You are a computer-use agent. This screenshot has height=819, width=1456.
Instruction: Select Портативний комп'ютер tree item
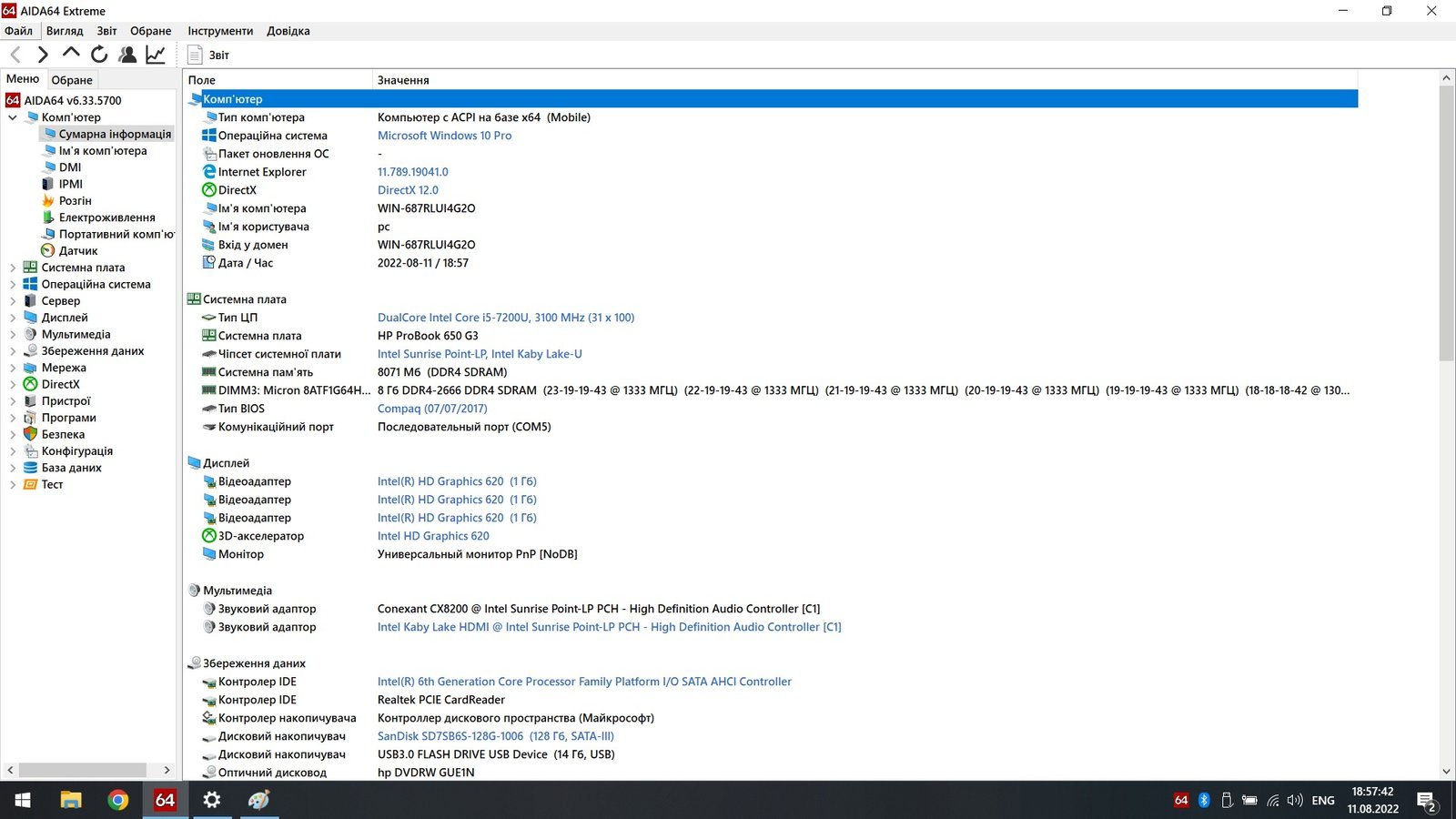(x=116, y=234)
